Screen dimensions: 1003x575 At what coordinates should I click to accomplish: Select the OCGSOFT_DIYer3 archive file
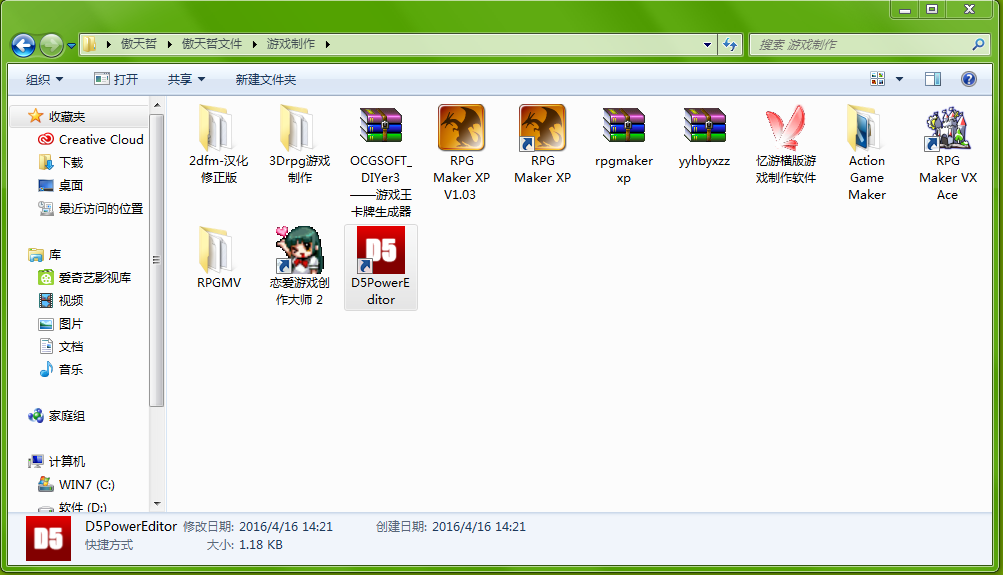pos(381,126)
